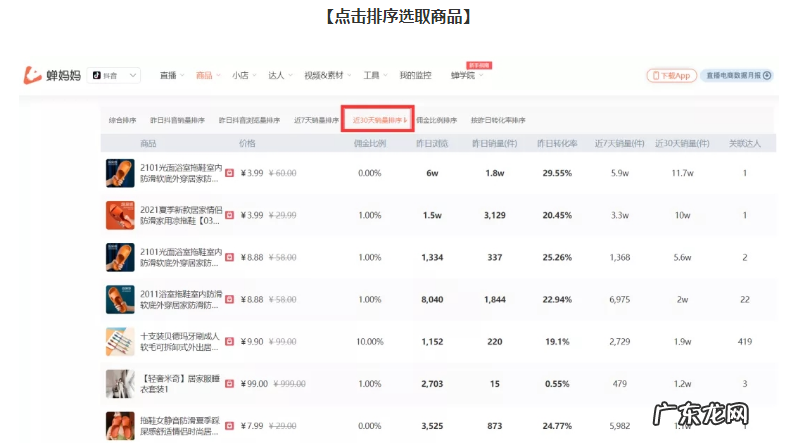Click 昨日浏览 column header
Screen dimensions: 787x443
pos(432,143)
